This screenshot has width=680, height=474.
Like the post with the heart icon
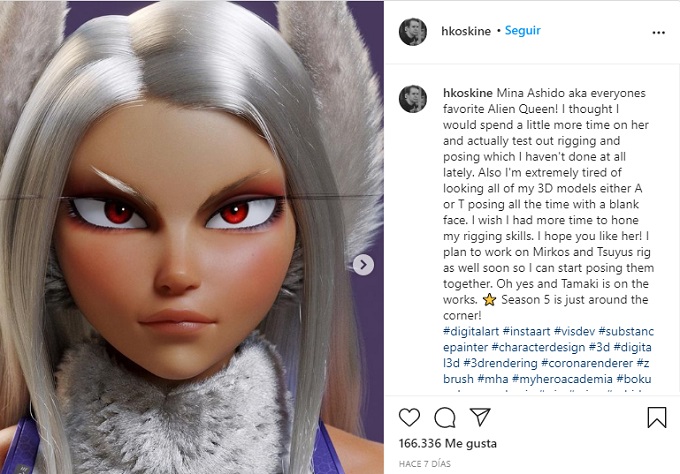pyautogui.click(x=409, y=417)
